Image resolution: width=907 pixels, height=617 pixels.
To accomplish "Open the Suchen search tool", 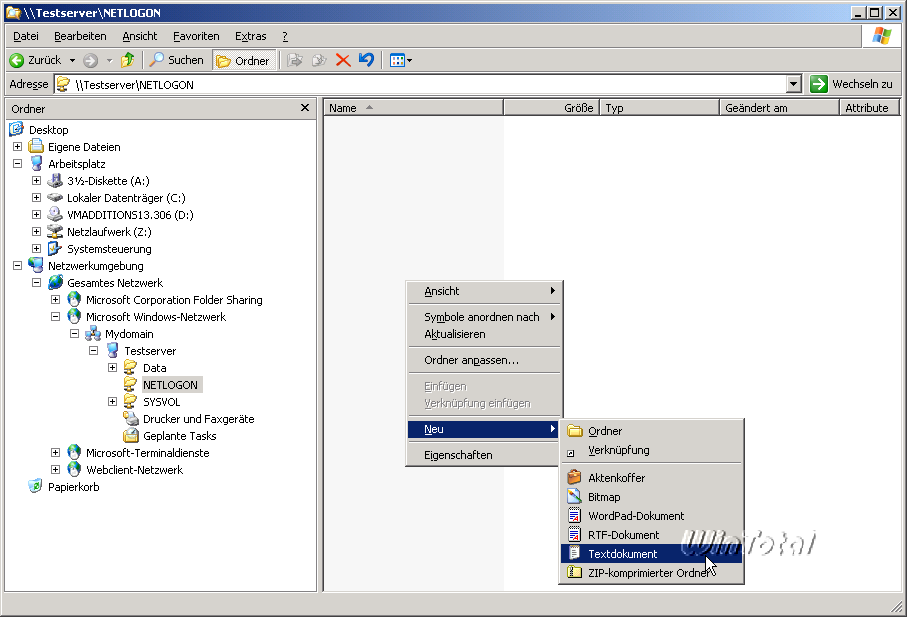I will (176, 60).
